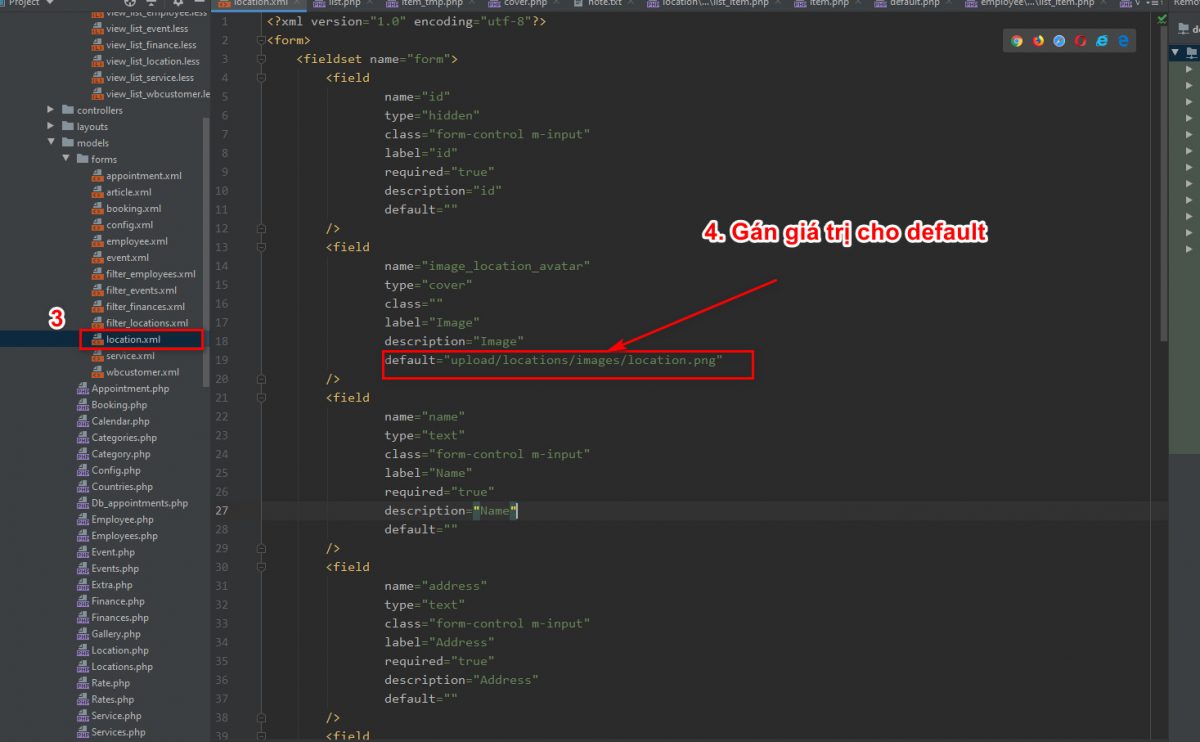This screenshot has height=742, width=1200.
Task: Open the Project view dropdown
Action: pyautogui.click(x=49, y=3)
